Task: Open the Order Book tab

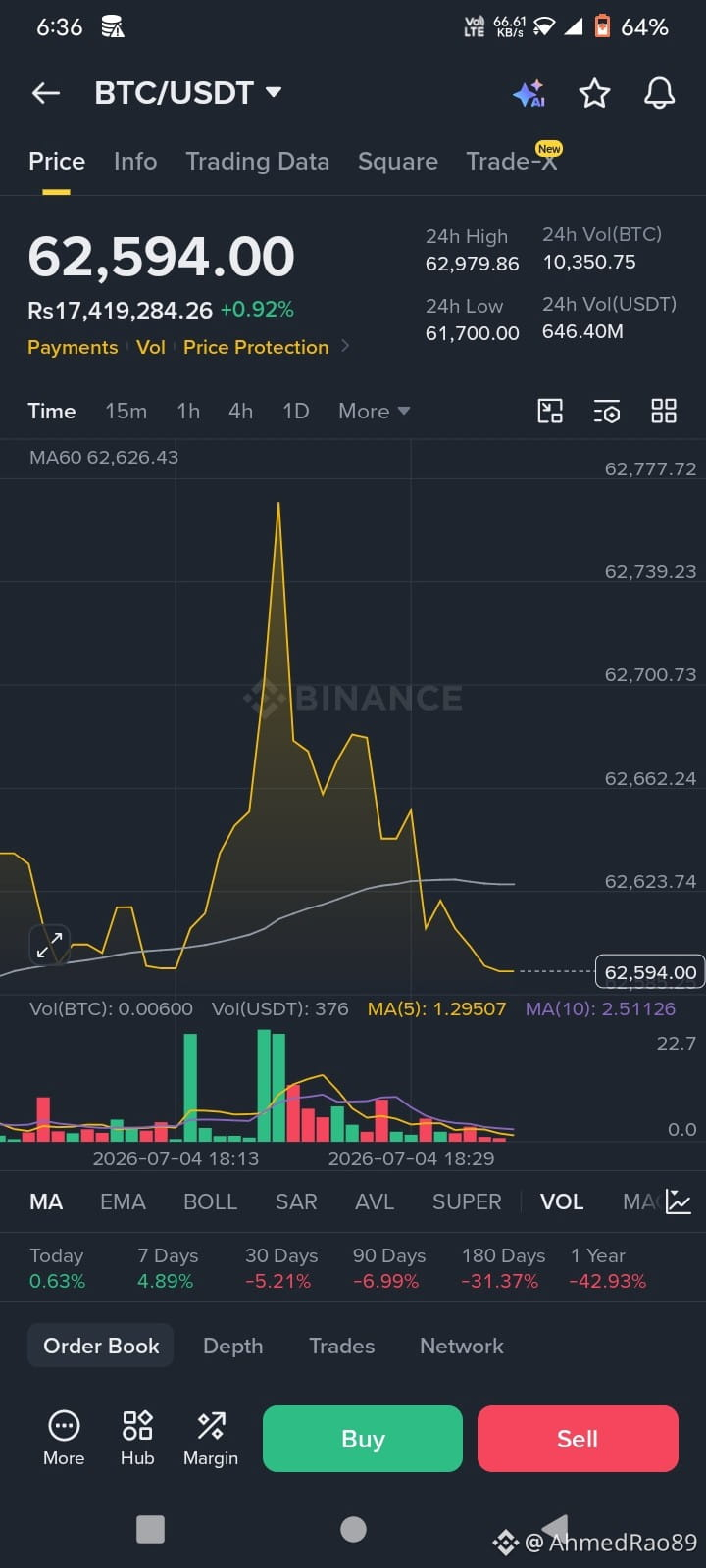Action: [101, 1346]
